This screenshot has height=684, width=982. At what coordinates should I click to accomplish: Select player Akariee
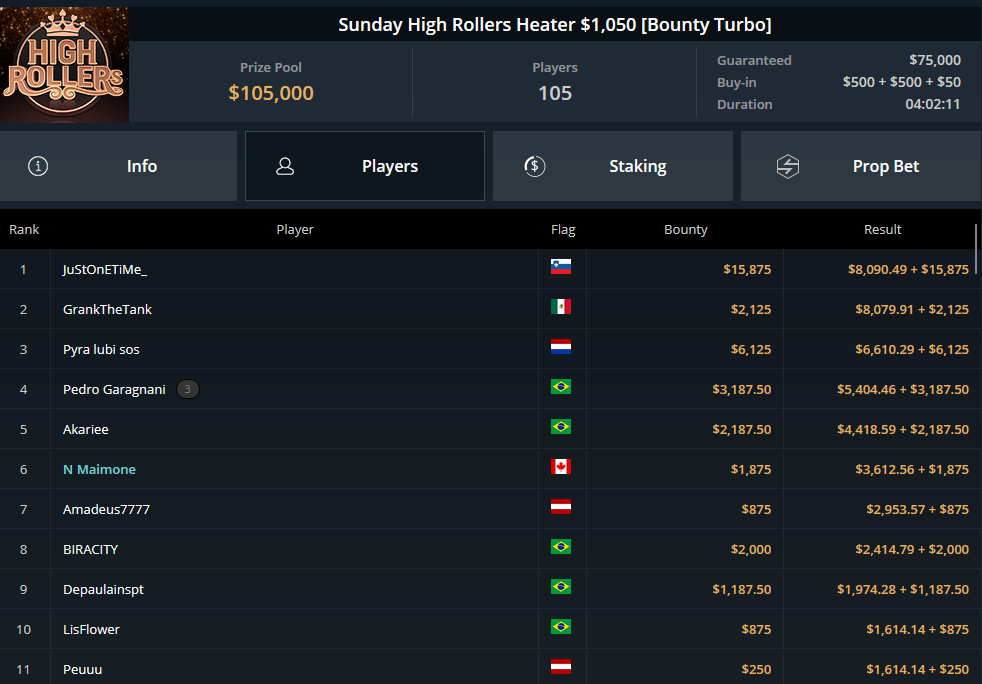tap(85, 430)
